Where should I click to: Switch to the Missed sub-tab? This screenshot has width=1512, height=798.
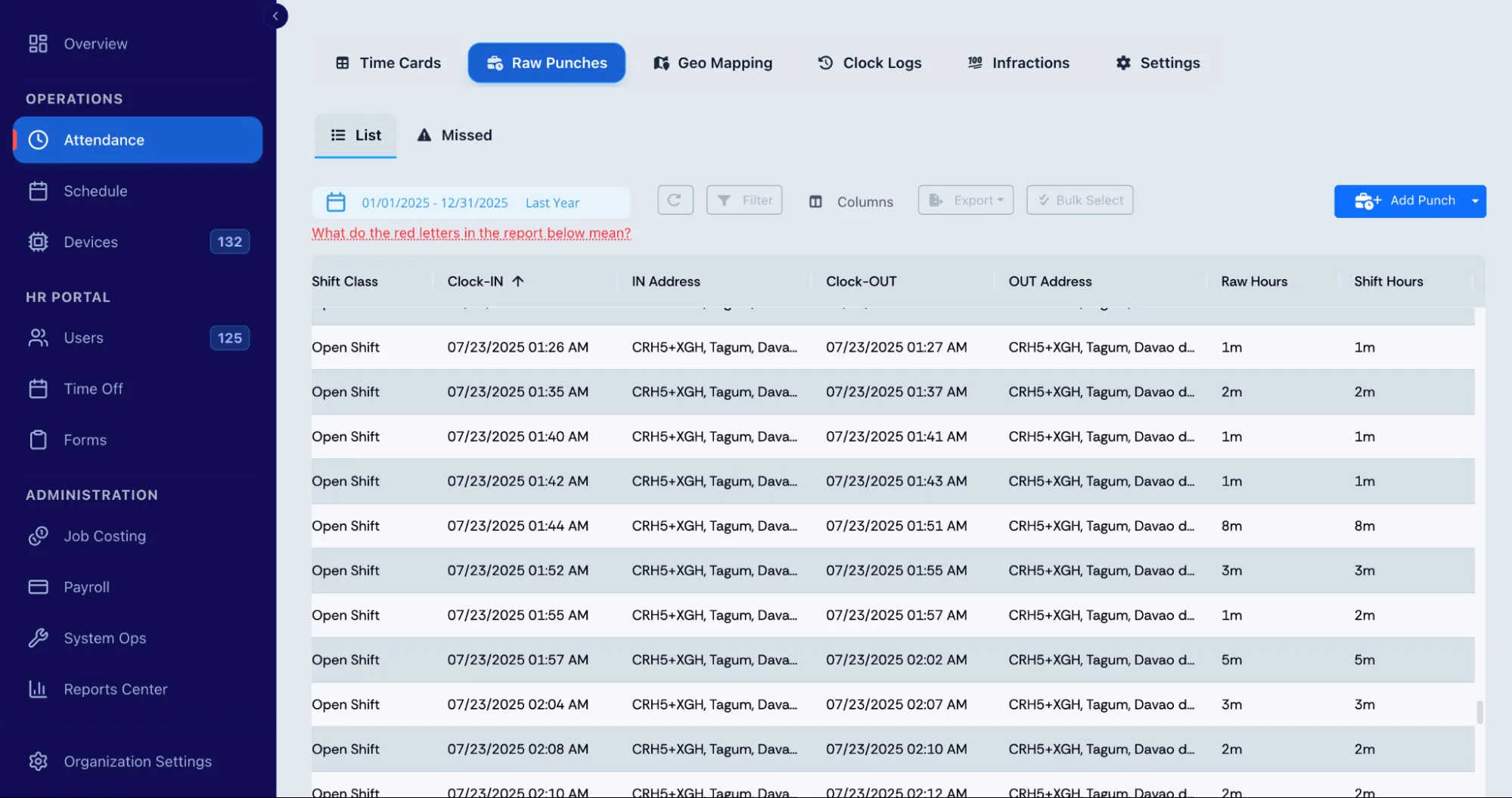[455, 135]
